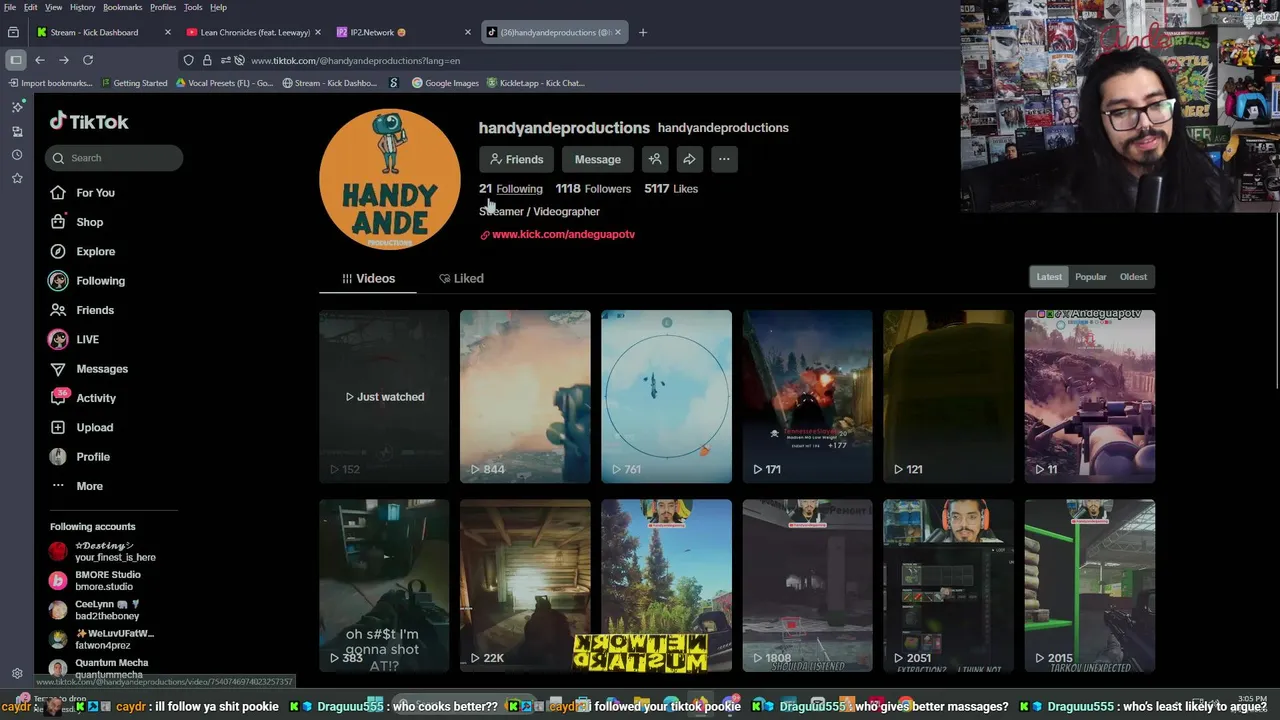
Task: Open the video with 11 views
Action: point(1089,397)
